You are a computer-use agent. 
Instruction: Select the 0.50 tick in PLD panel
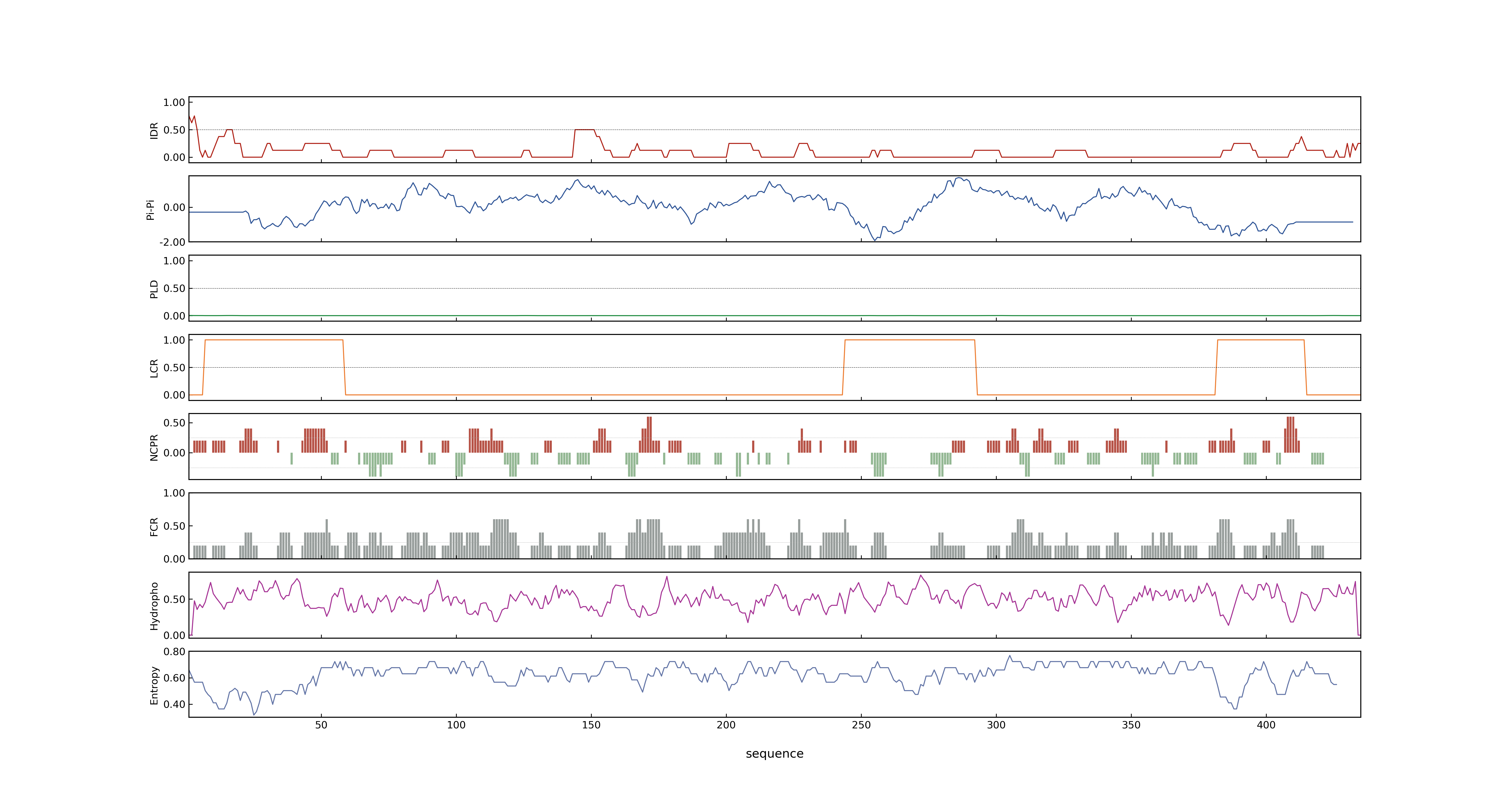(174, 288)
